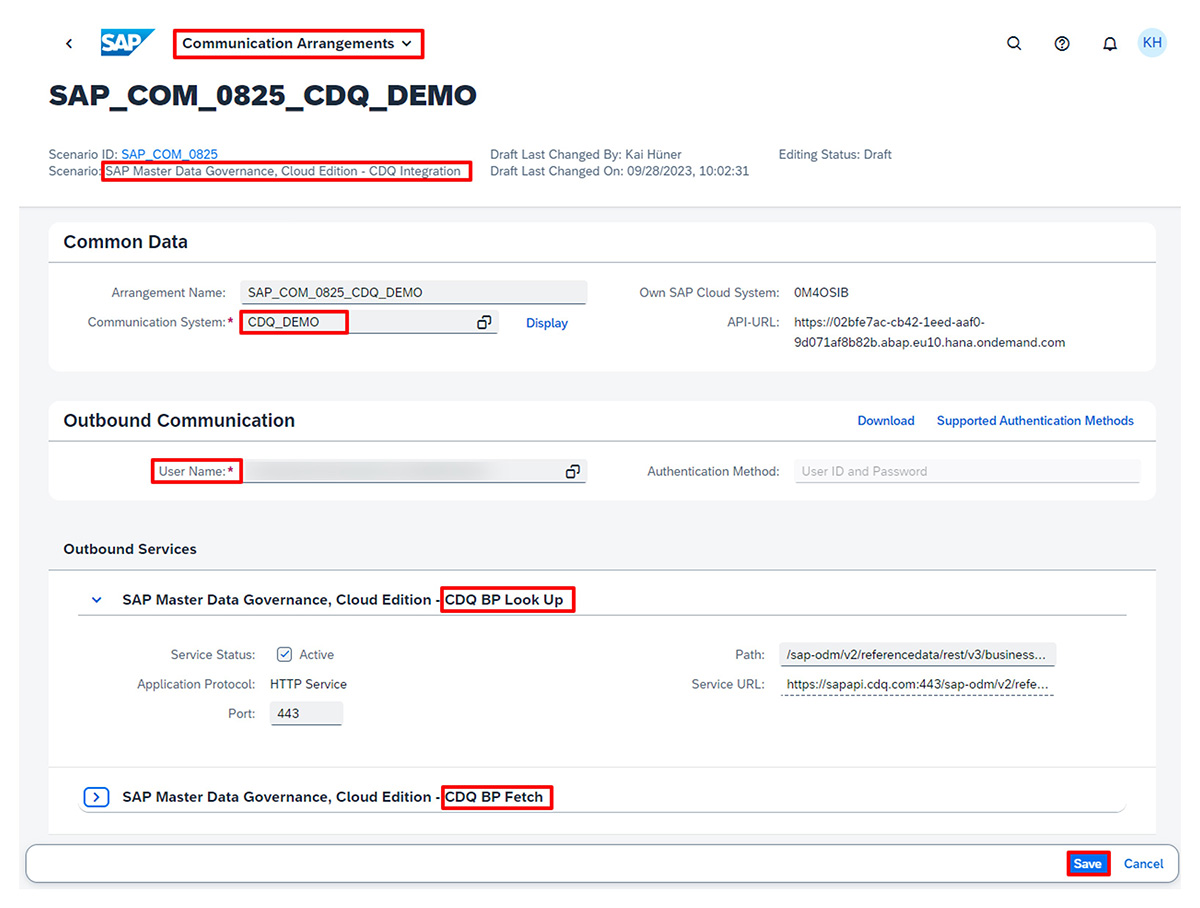Open the search icon in header
The image size is (1200, 908).
[x=1014, y=43]
